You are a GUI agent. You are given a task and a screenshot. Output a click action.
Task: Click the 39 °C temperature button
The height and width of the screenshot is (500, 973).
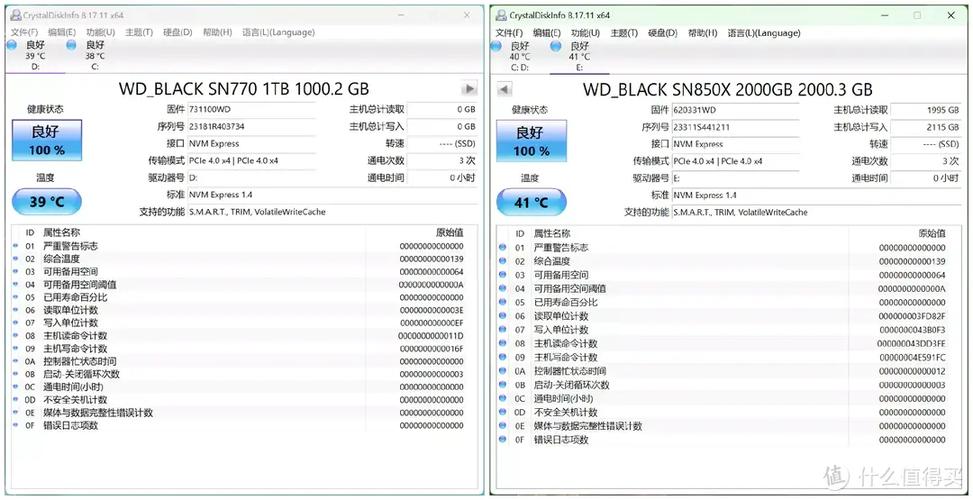click(x=47, y=202)
